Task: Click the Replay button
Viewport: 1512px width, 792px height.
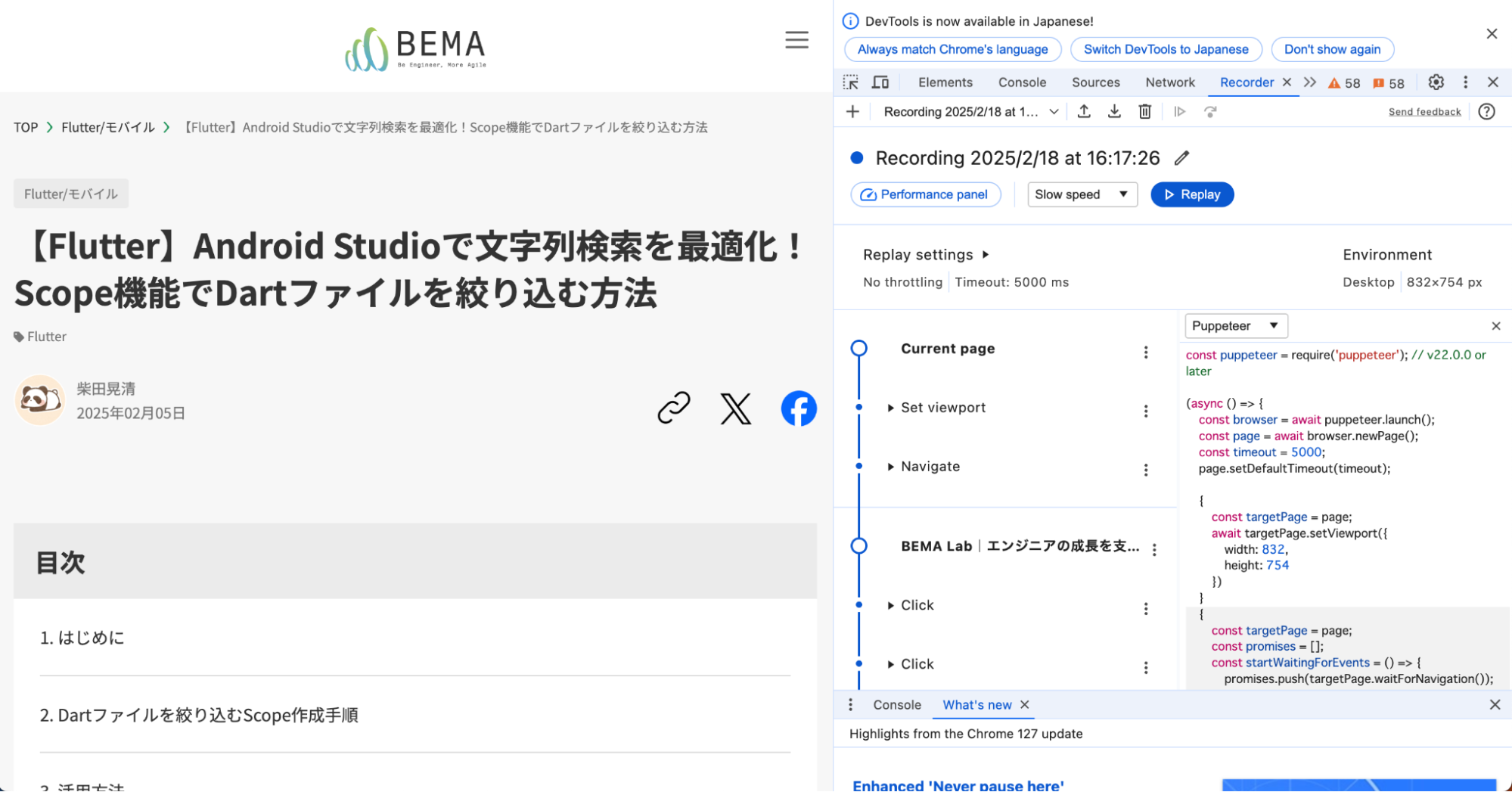Action: point(1192,194)
